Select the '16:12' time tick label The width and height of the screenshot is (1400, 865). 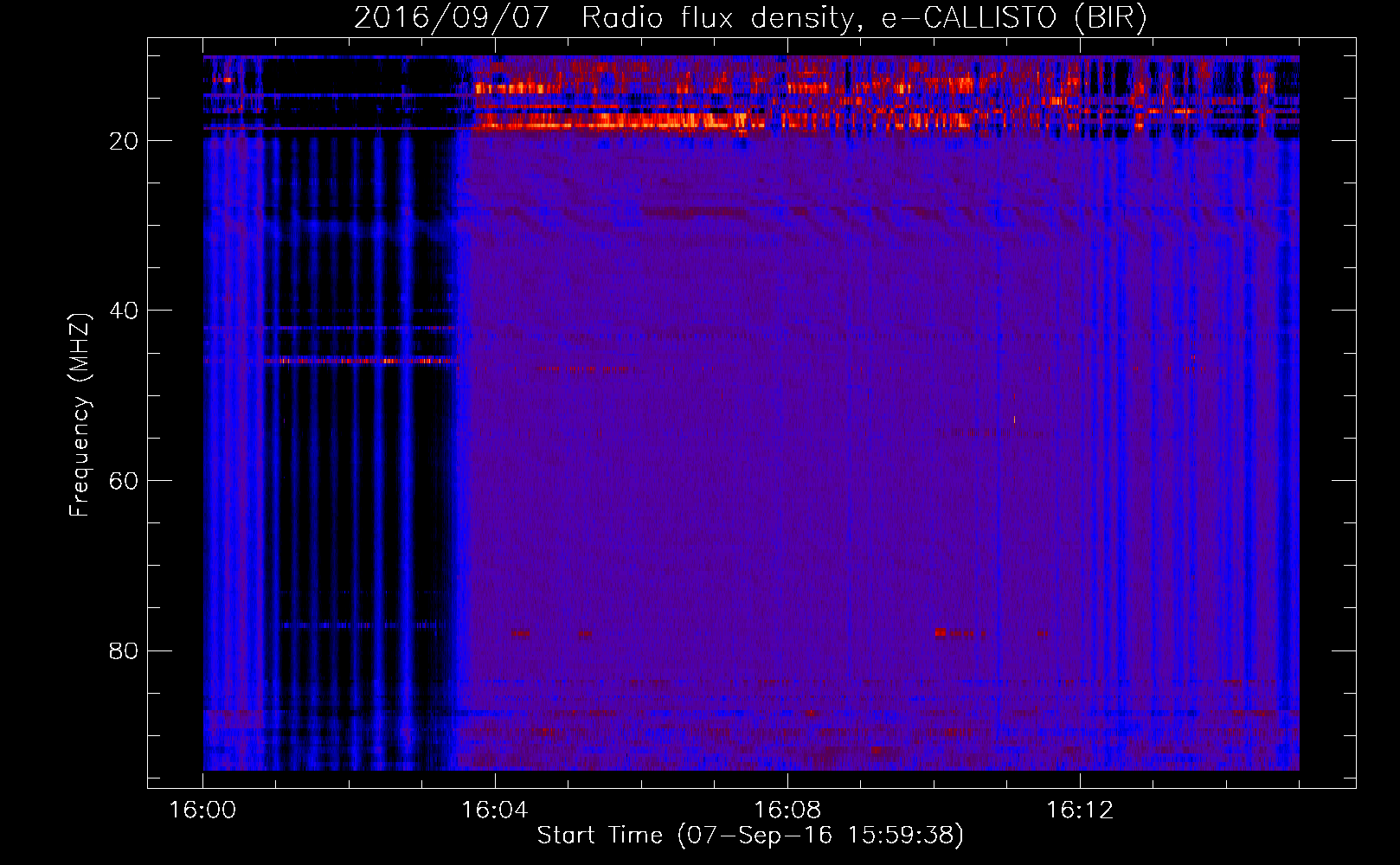[1080, 811]
